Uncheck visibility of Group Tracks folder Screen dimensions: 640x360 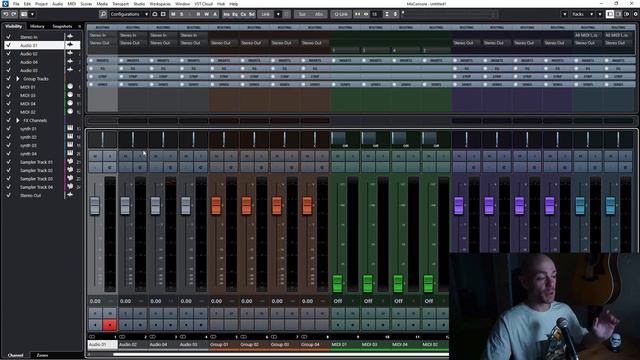click(8, 78)
